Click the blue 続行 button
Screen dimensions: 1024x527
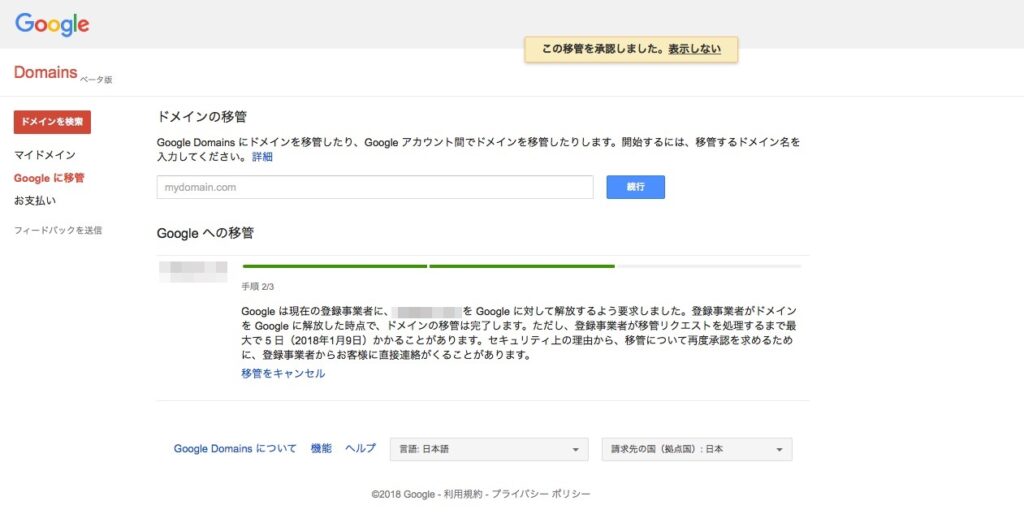635,187
